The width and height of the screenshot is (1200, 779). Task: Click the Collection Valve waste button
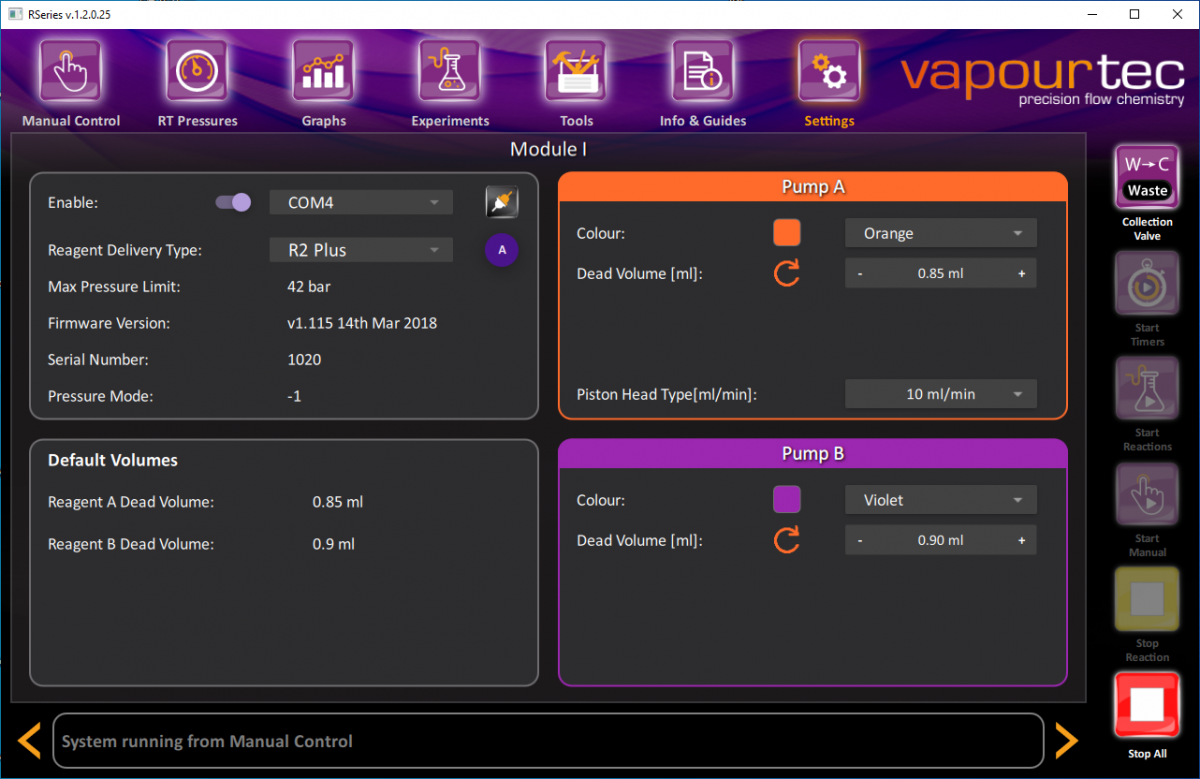pyautogui.click(x=1146, y=176)
